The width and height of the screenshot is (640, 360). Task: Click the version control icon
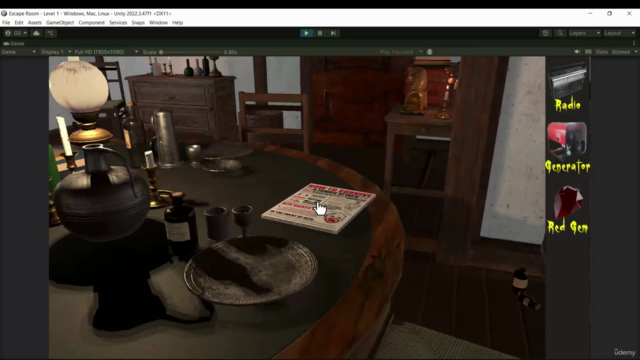[50, 33]
